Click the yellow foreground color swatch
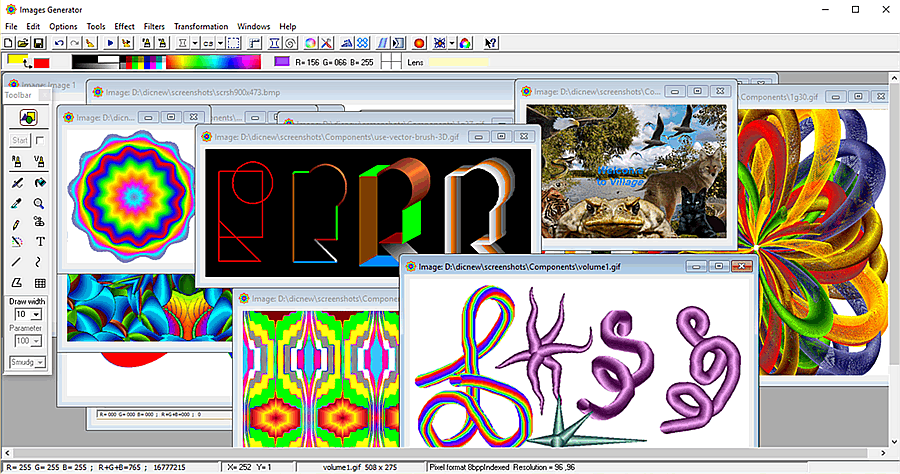This screenshot has width=900, height=474. [17, 60]
